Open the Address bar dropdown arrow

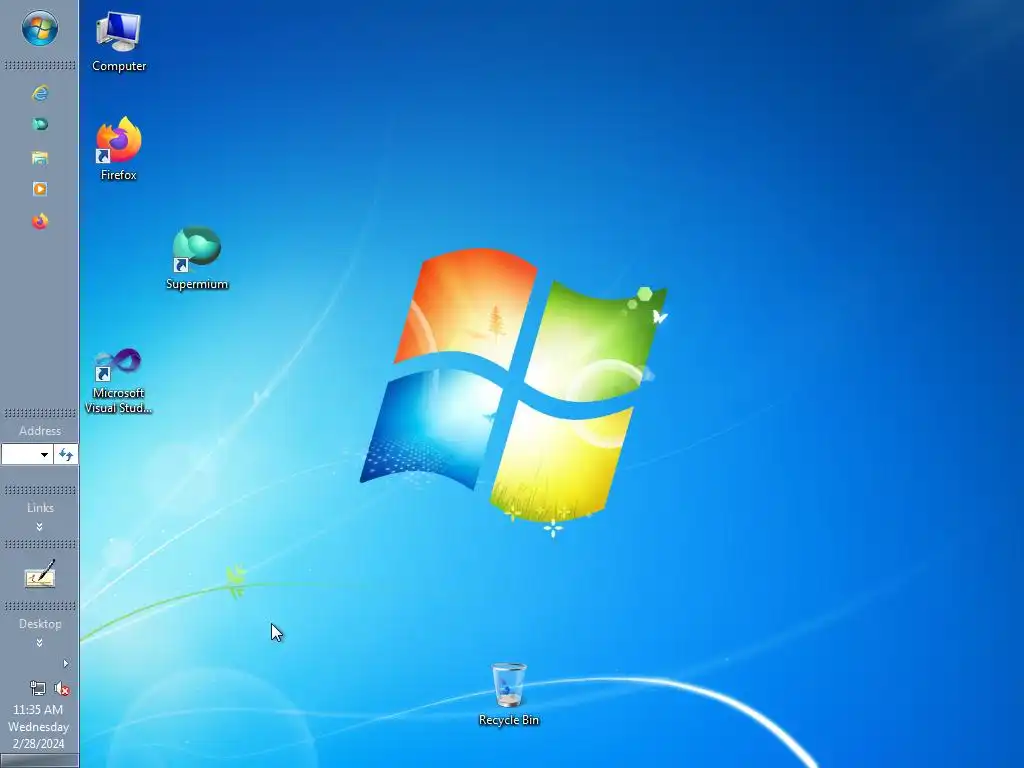coord(44,455)
